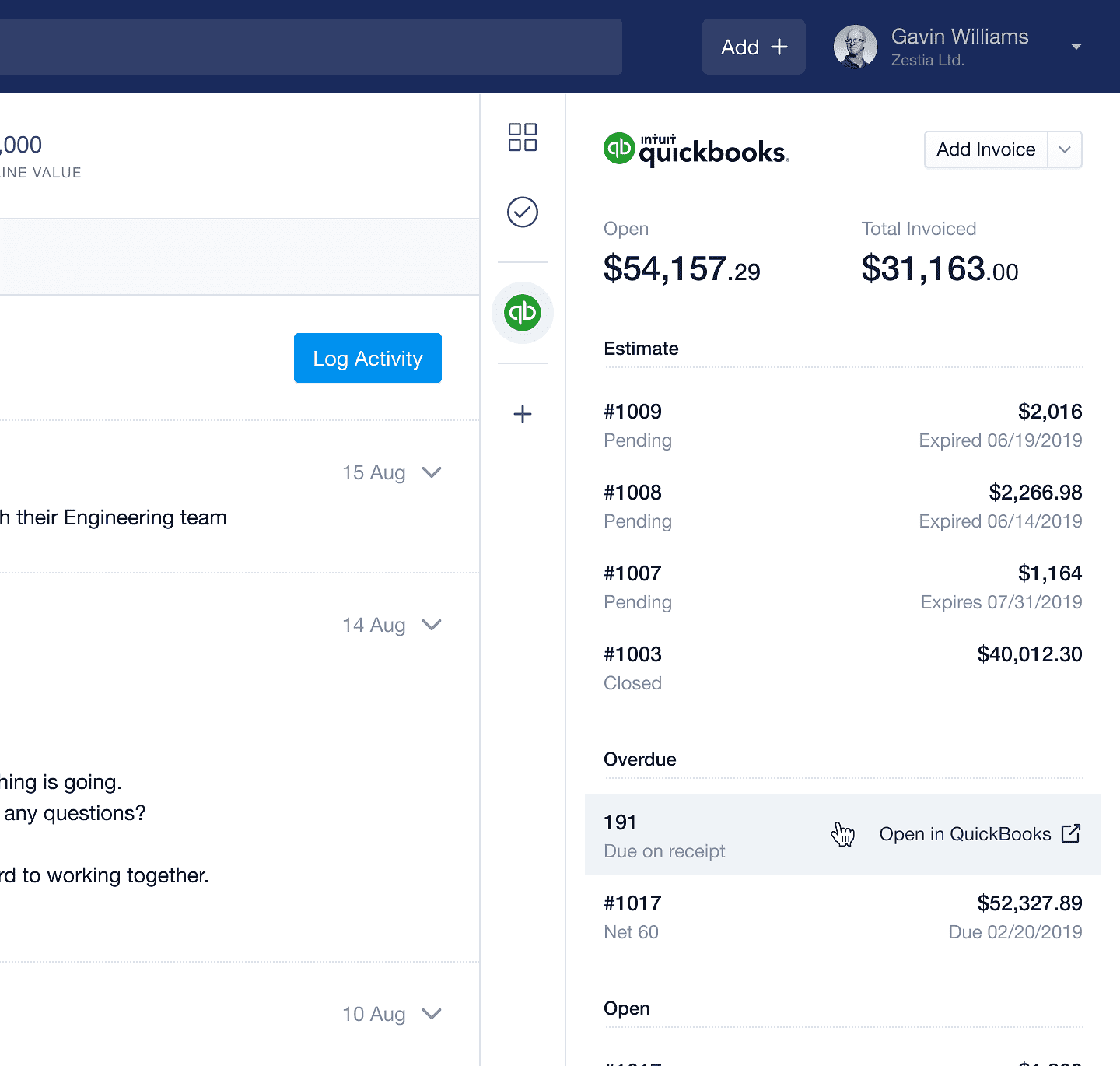Click the Engineering team activity text
The height and width of the screenshot is (1066, 1120).
click(114, 517)
